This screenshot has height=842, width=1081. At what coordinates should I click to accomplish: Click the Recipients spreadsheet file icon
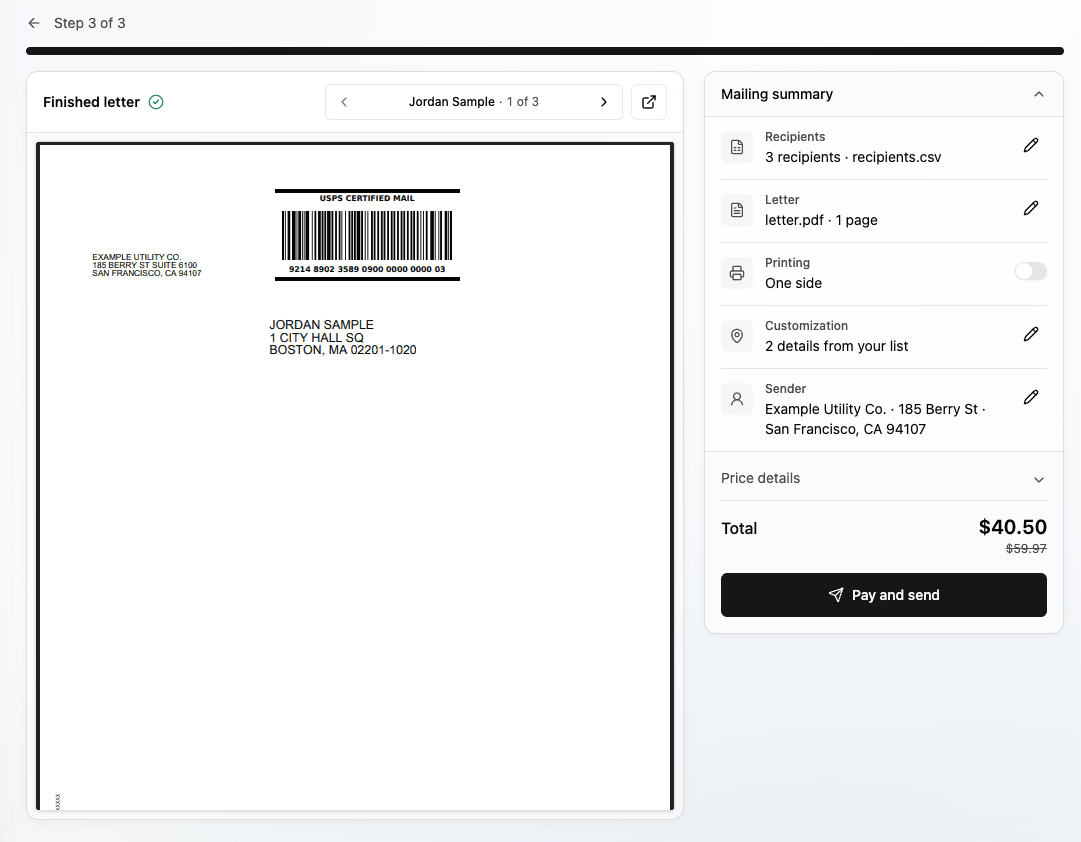[737, 147]
